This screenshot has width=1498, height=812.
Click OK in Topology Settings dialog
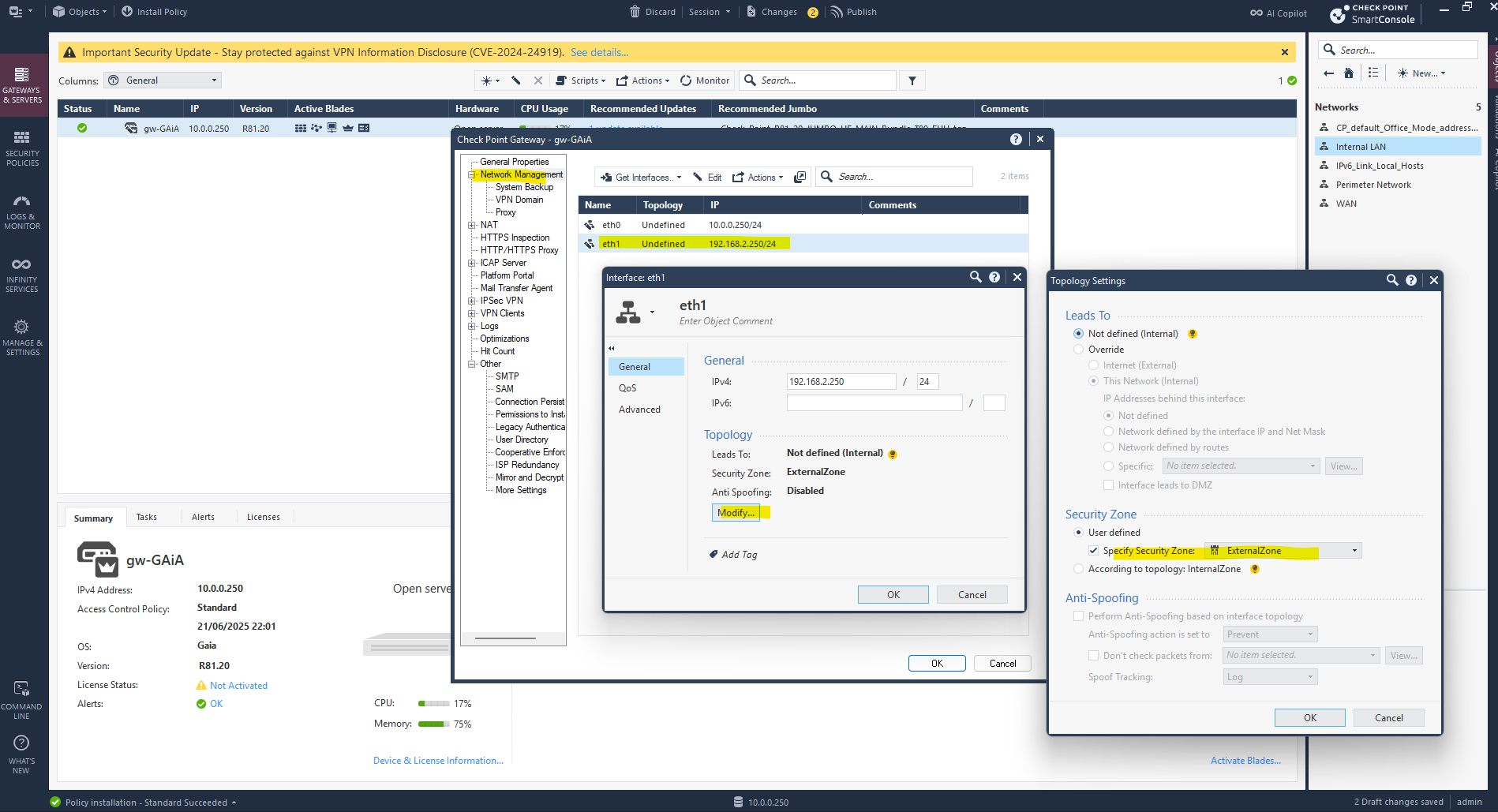tap(1310, 717)
